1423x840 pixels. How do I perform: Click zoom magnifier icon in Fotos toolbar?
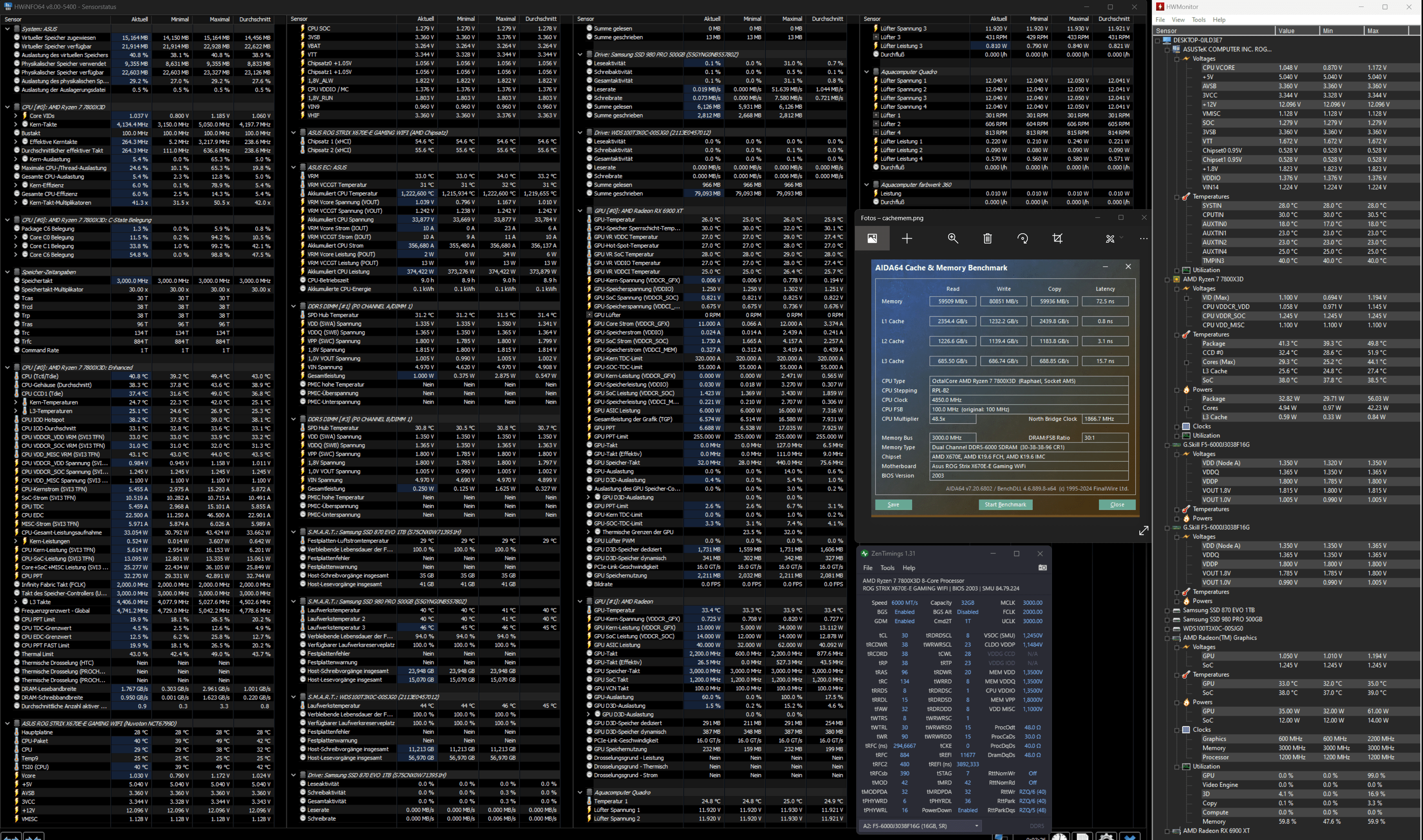(x=953, y=238)
